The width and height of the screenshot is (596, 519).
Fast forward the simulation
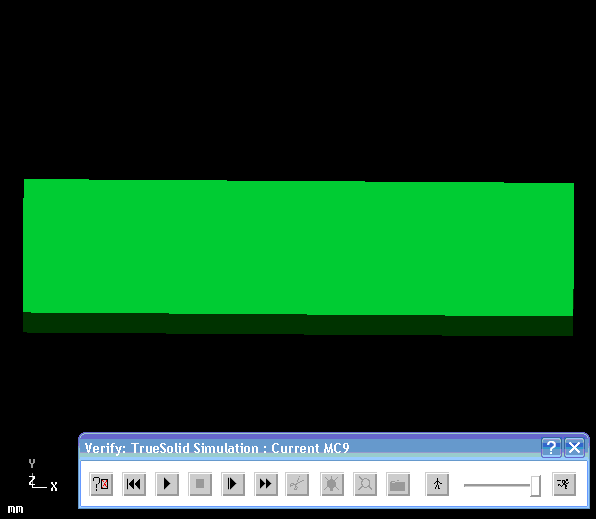(x=266, y=484)
